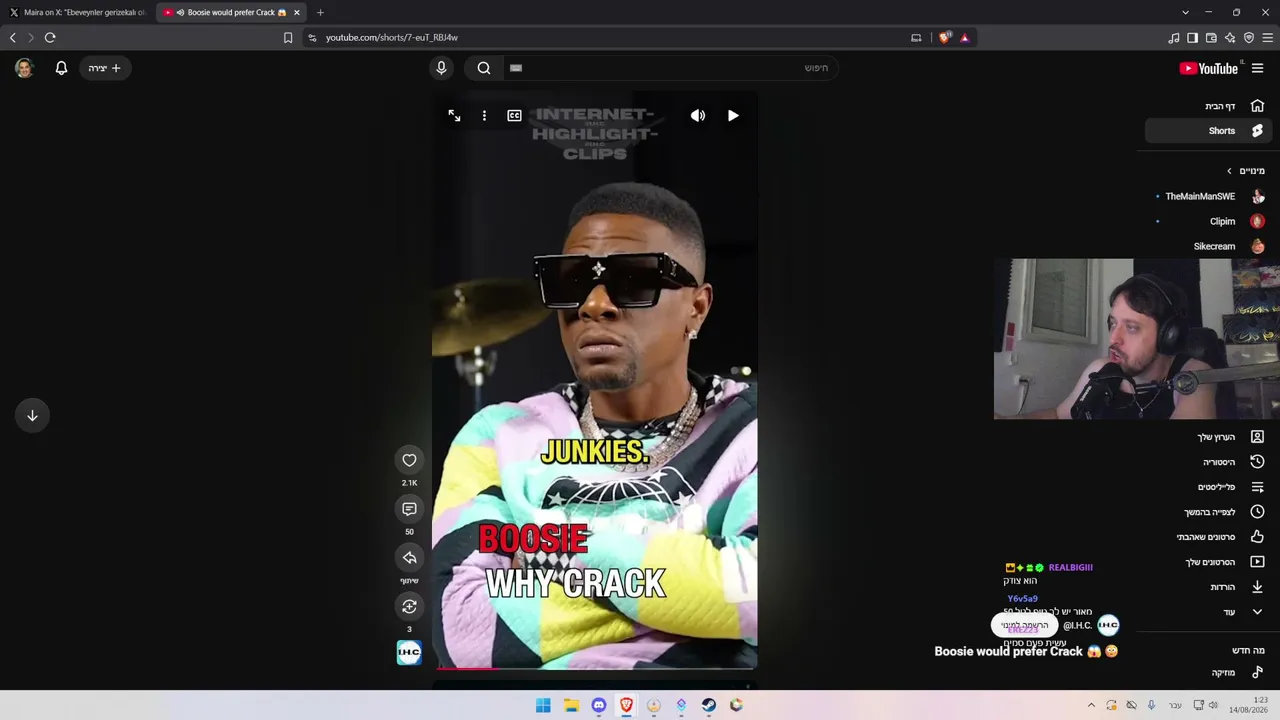Open the Clipim channel
The height and width of the screenshot is (720, 1280).
1210,221
